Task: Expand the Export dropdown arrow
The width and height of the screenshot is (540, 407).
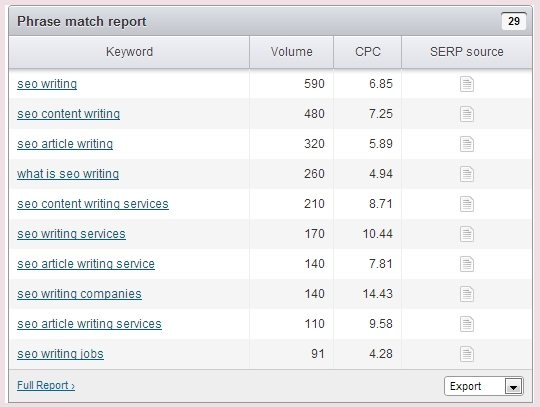Action: (513, 386)
